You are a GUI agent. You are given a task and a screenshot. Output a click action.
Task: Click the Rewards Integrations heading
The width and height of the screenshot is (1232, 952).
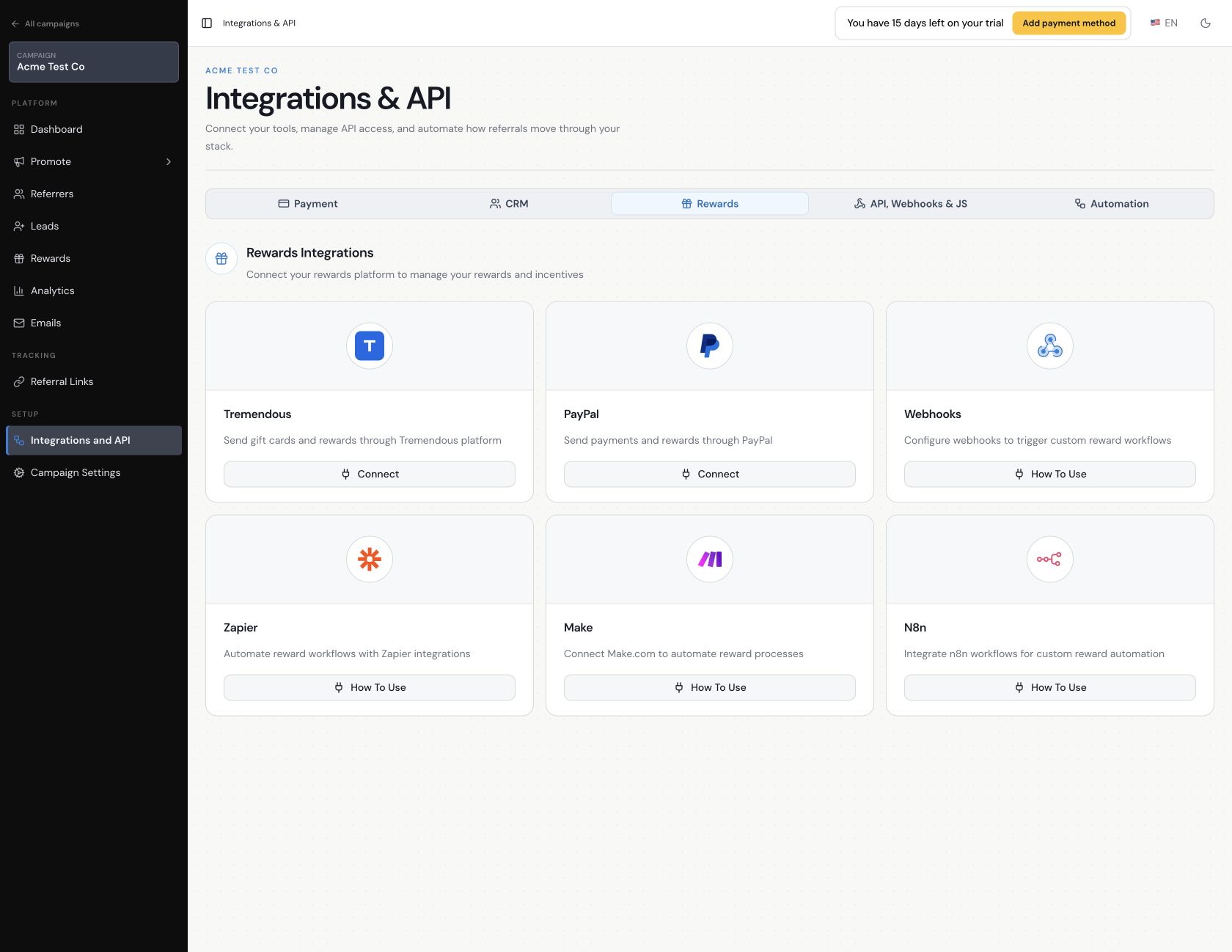[x=310, y=253]
